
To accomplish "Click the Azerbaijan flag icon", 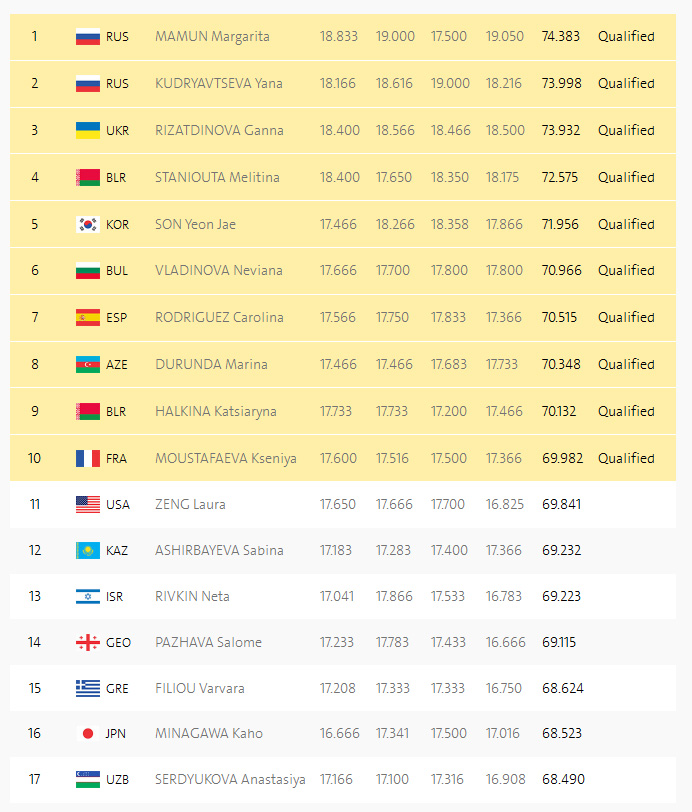I will [x=87, y=364].
